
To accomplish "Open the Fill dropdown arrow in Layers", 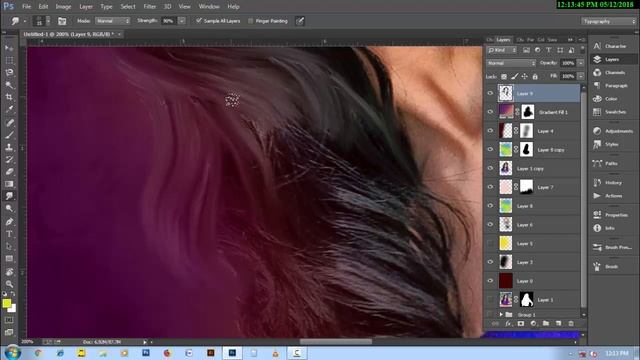I will pyautogui.click(x=581, y=76).
